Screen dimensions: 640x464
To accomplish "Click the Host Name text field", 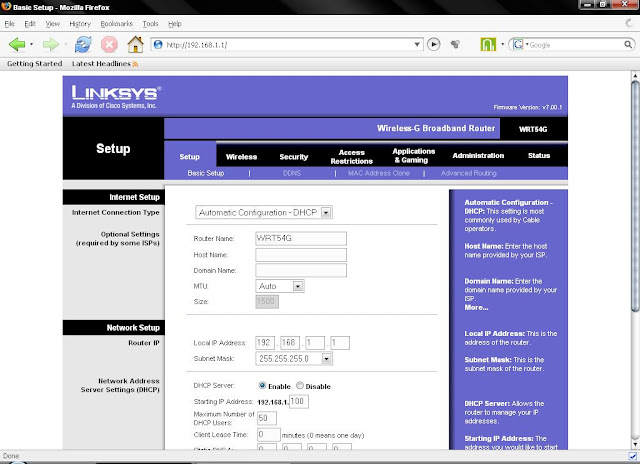I will [x=301, y=254].
